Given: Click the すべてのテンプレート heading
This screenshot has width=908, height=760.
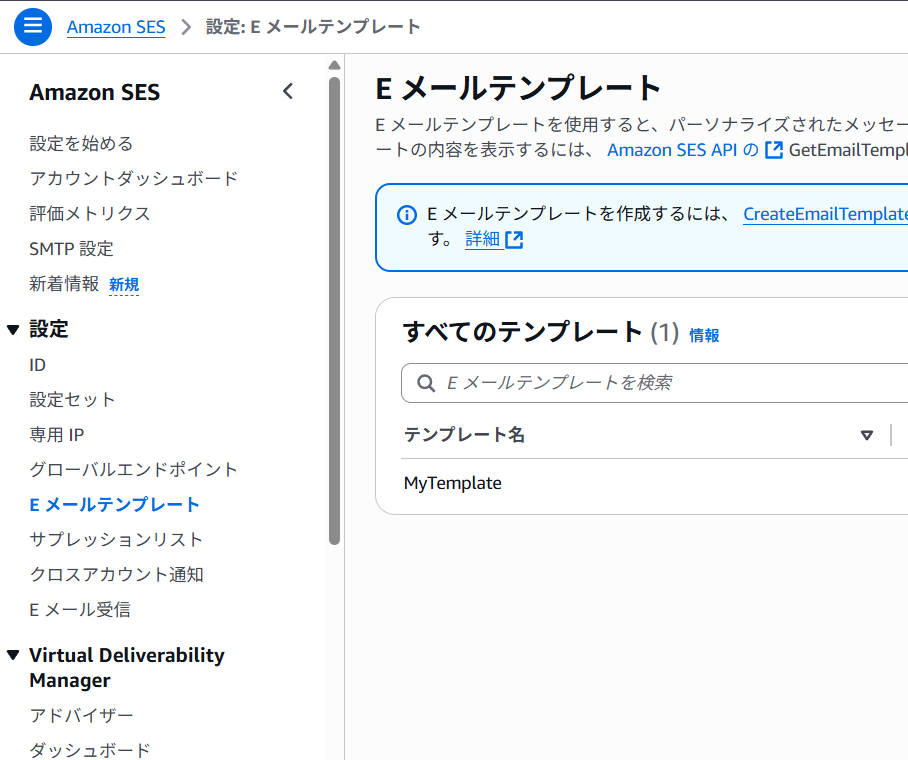Looking at the screenshot, I should [x=522, y=332].
